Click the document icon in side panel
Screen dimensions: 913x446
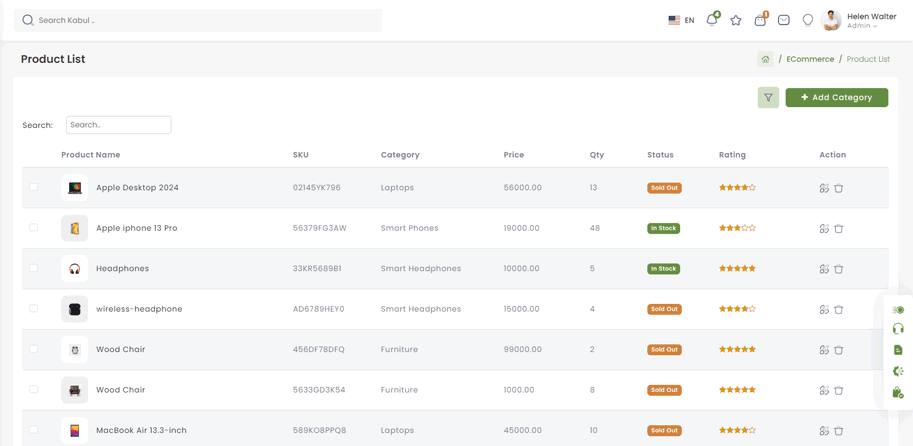(898, 350)
